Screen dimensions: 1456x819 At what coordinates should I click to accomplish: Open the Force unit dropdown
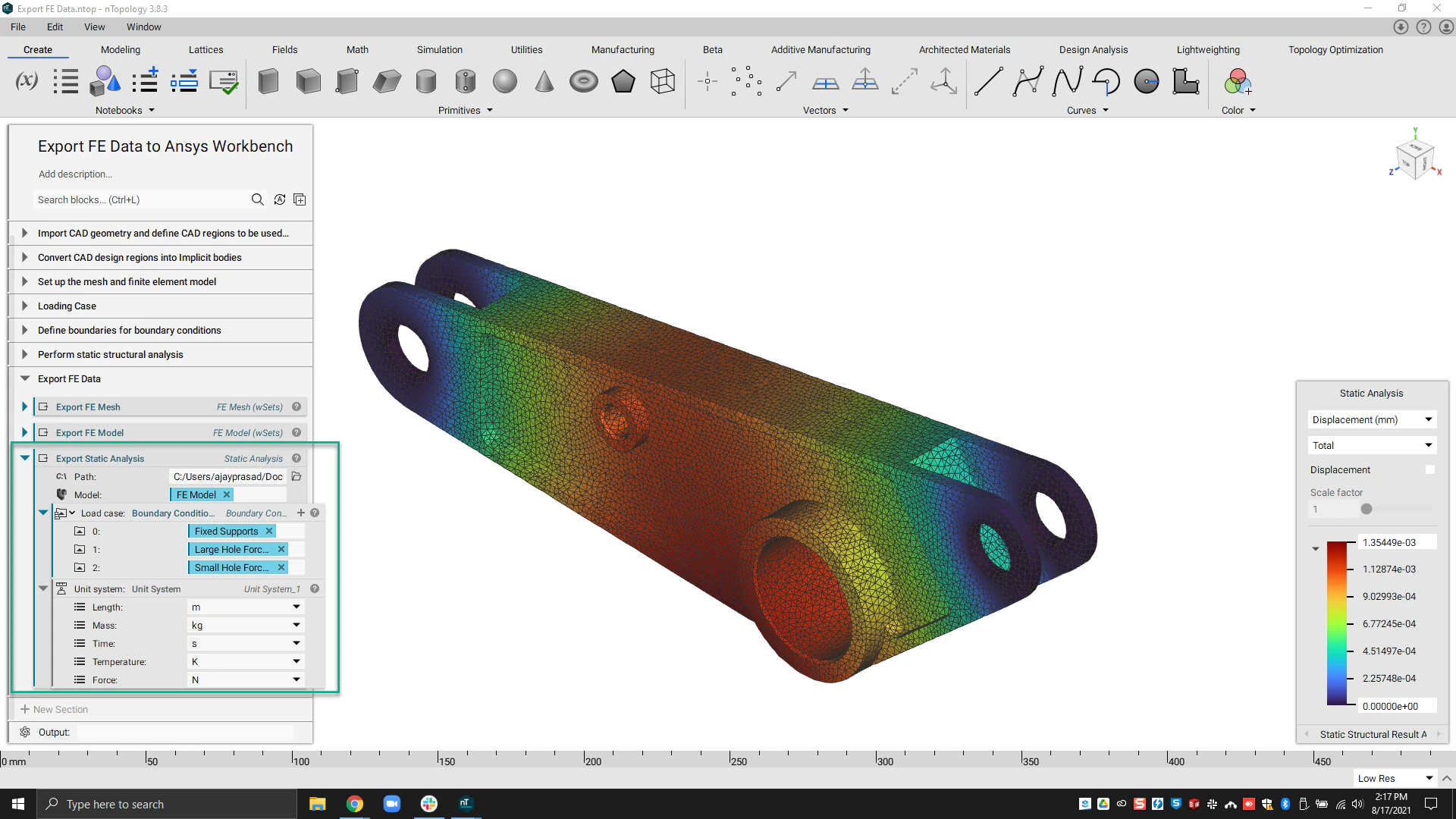click(x=296, y=679)
